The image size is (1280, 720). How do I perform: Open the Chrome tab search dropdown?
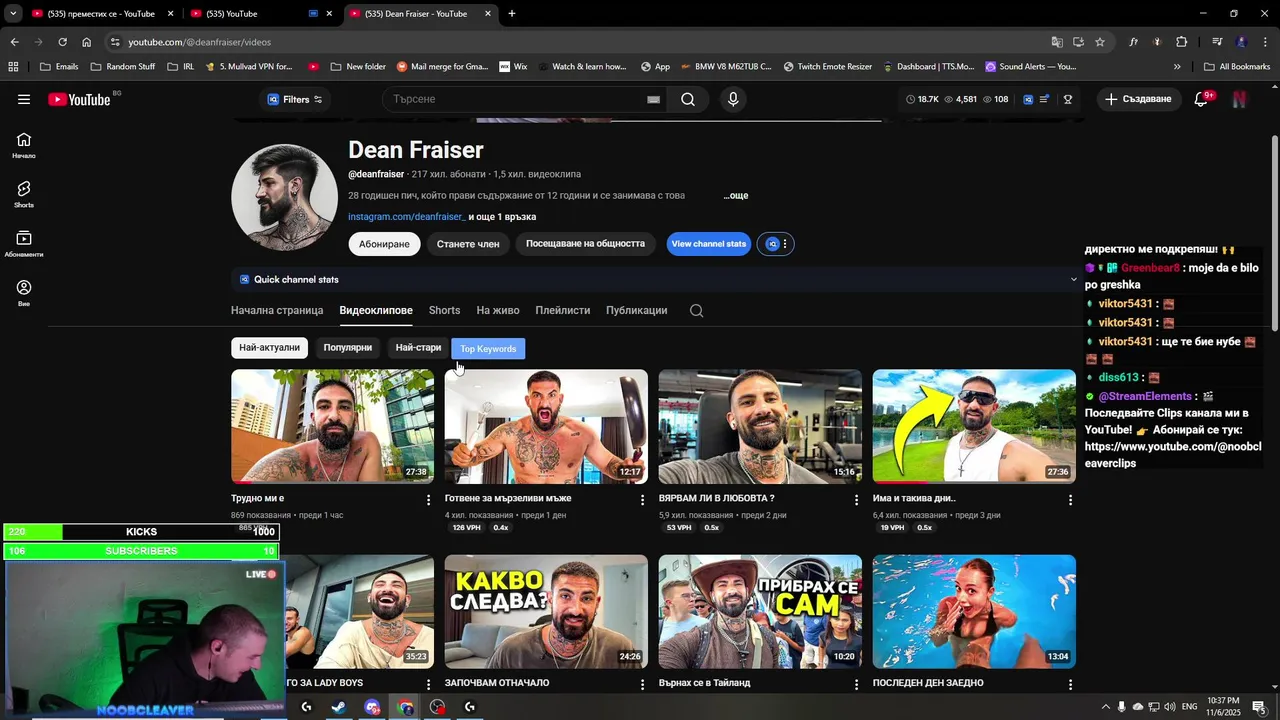(x=13, y=14)
